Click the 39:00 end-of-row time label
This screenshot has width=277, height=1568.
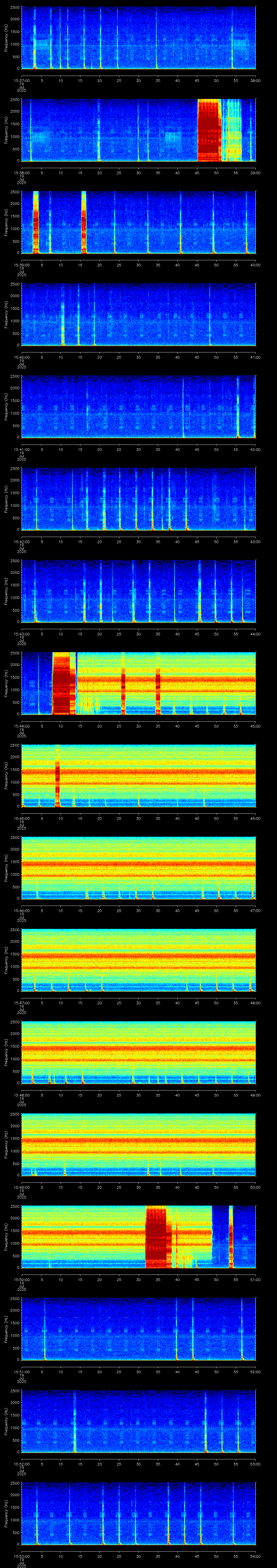point(256,173)
